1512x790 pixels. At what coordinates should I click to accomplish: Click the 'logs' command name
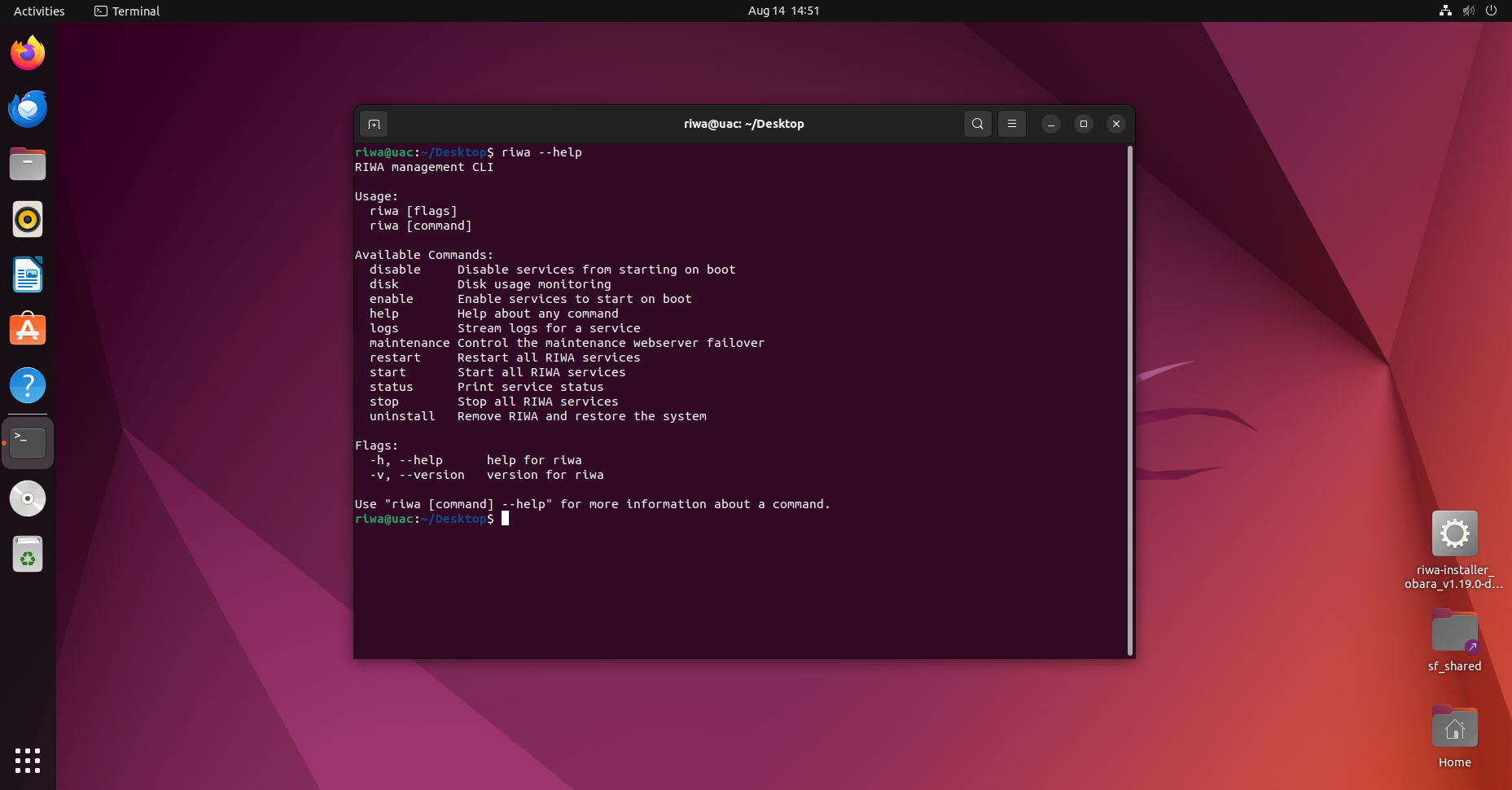(x=384, y=328)
